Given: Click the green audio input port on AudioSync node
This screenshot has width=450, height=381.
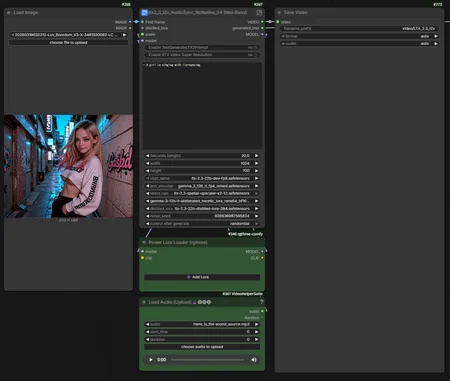Looking at the screenshot, I should 142,34.
